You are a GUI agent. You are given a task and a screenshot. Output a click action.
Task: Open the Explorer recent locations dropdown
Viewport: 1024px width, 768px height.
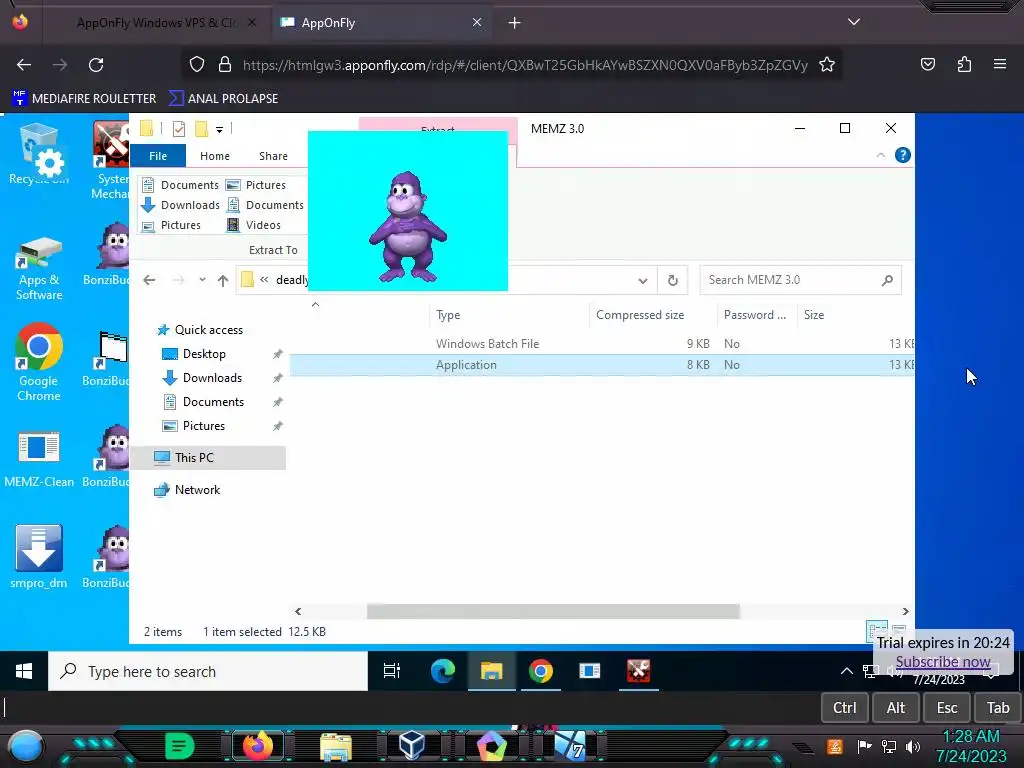click(x=202, y=280)
